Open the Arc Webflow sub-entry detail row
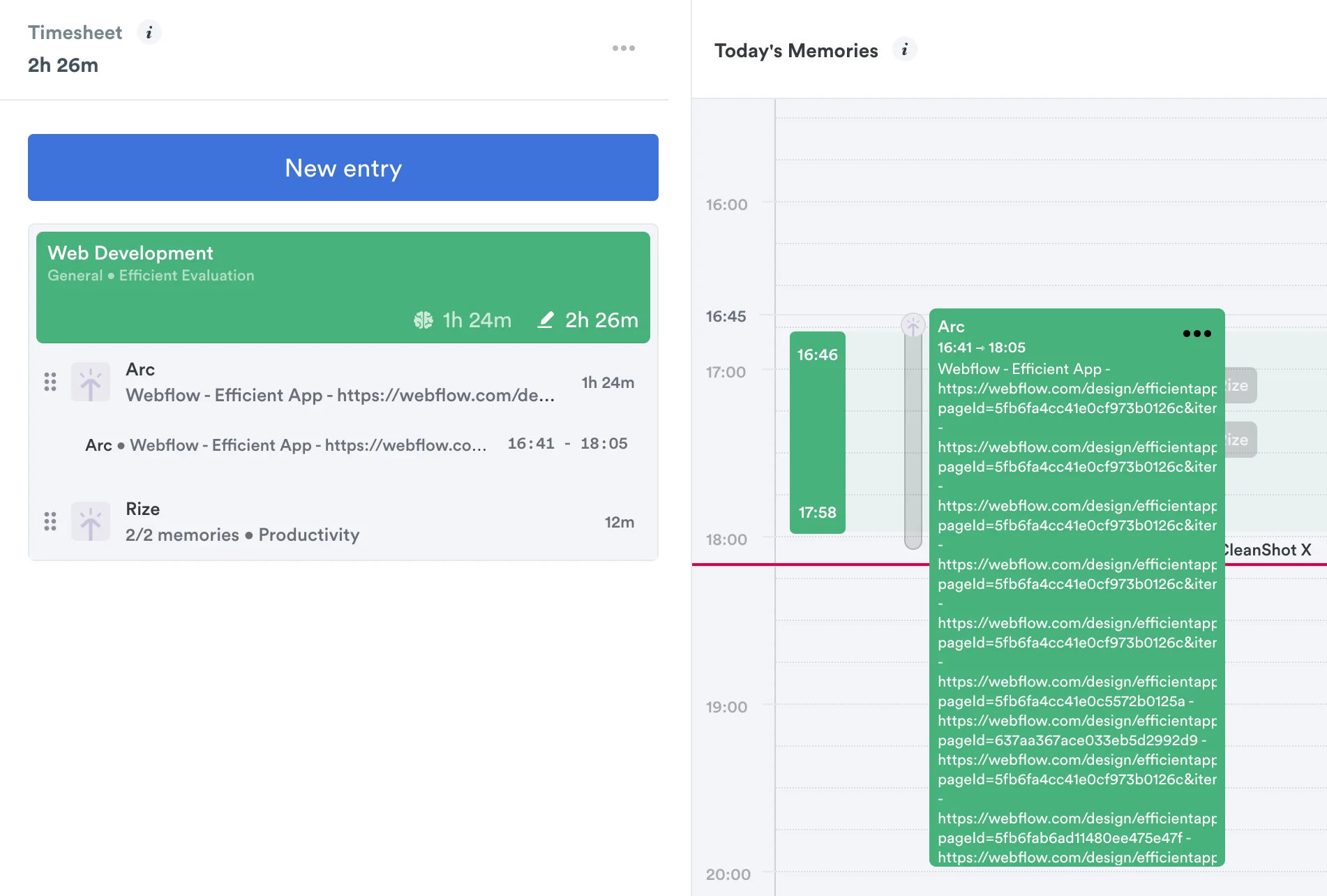The width and height of the screenshot is (1327, 896). tap(286, 445)
